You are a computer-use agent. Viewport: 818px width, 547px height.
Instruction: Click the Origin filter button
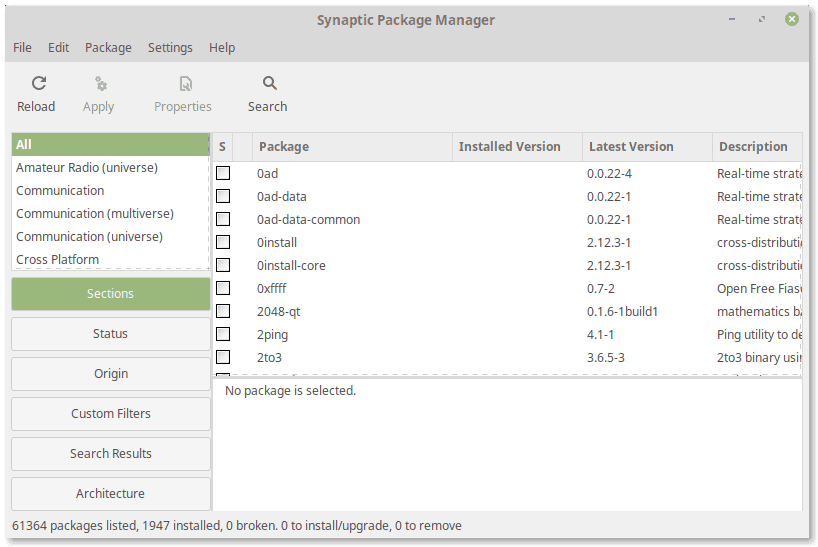(111, 374)
